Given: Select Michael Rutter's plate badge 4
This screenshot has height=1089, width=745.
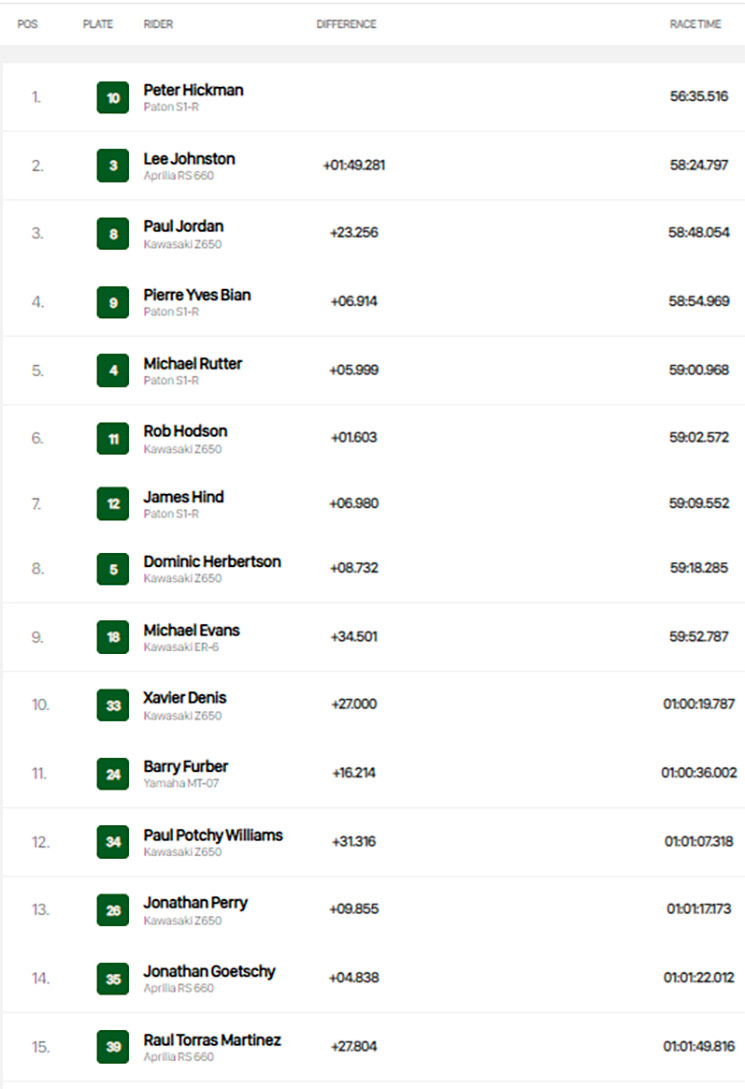Looking at the screenshot, I should pos(112,370).
